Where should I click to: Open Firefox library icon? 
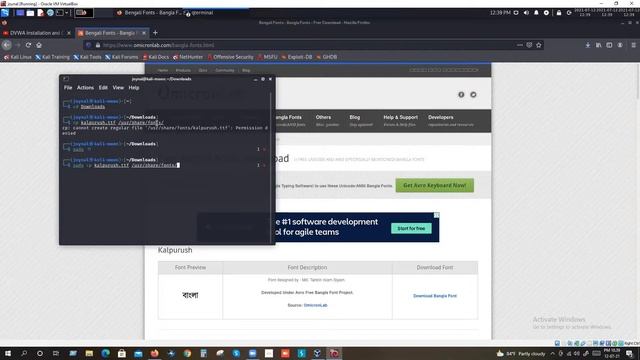click(x=598, y=45)
